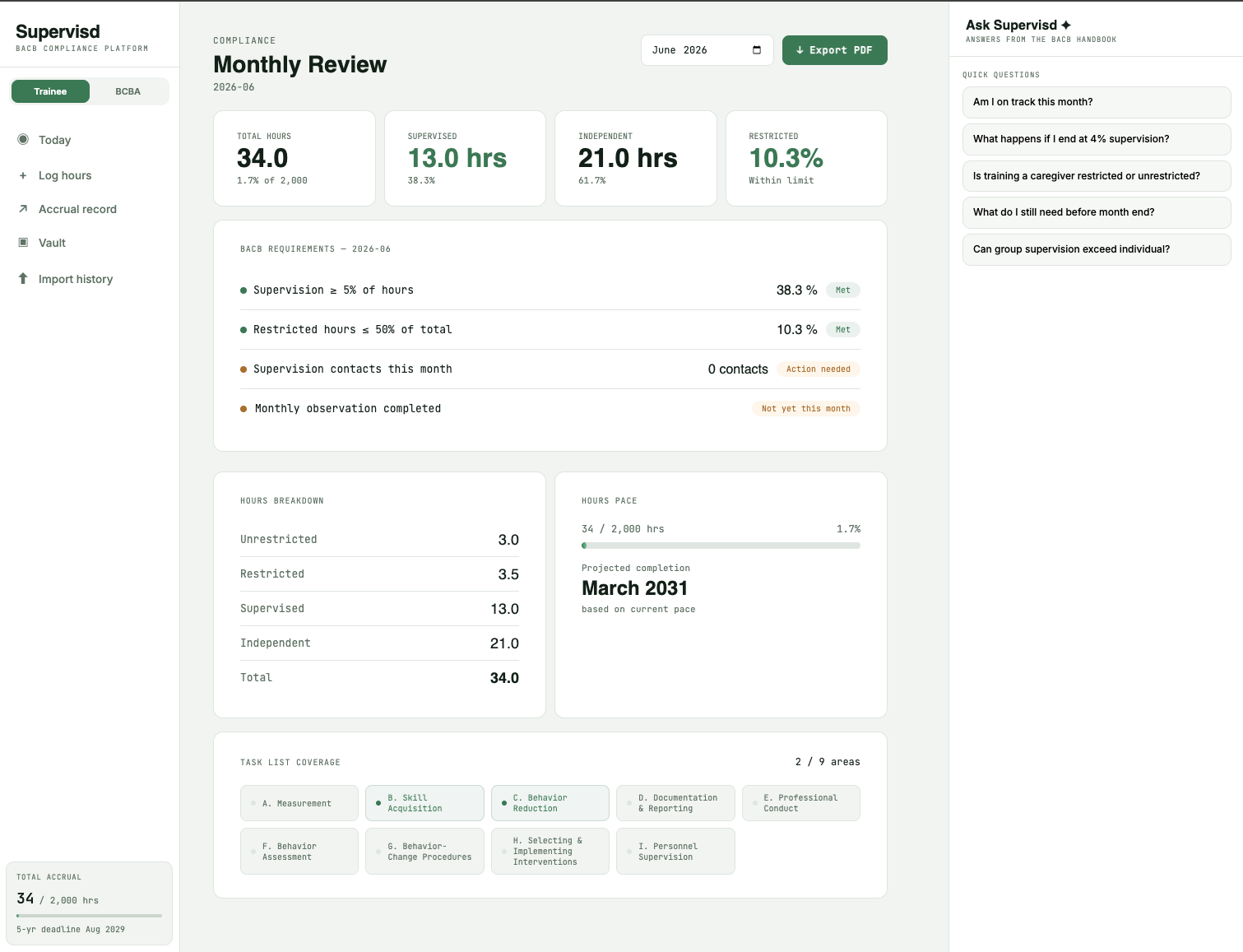Image resolution: width=1243 pixels, height=952 pixels.
Task: Click the download arrow on Export PDF
Action: click(800, 50)
